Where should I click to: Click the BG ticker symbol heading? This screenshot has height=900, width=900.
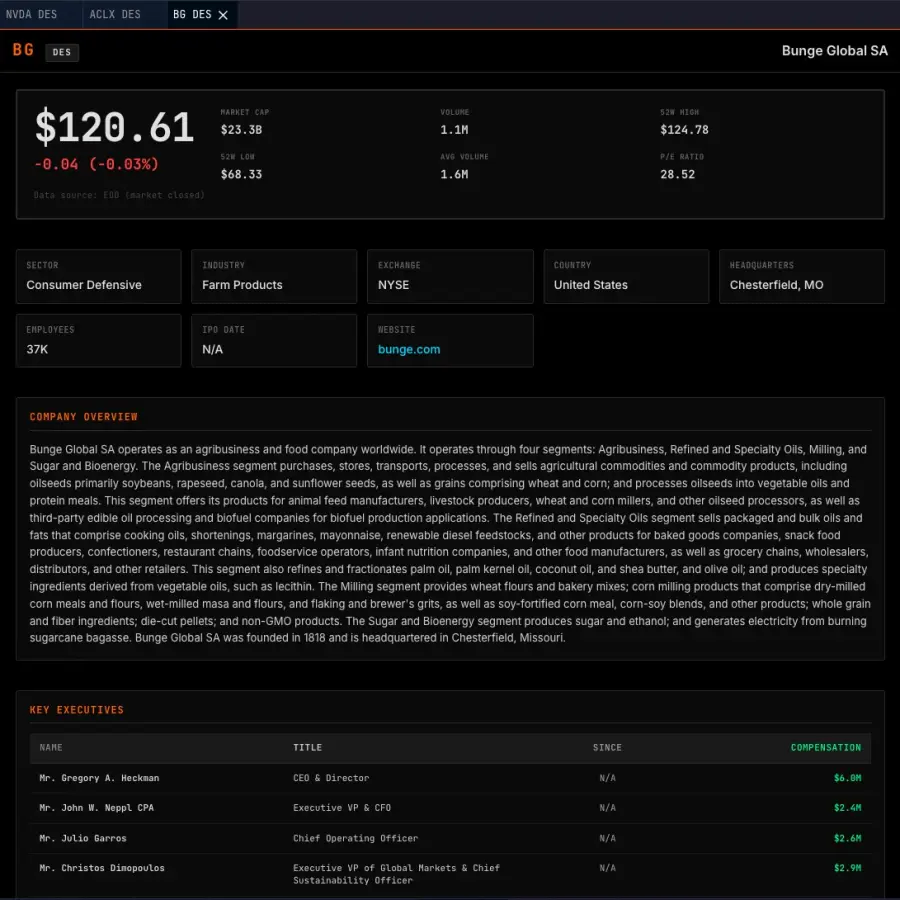click(22, 50)
